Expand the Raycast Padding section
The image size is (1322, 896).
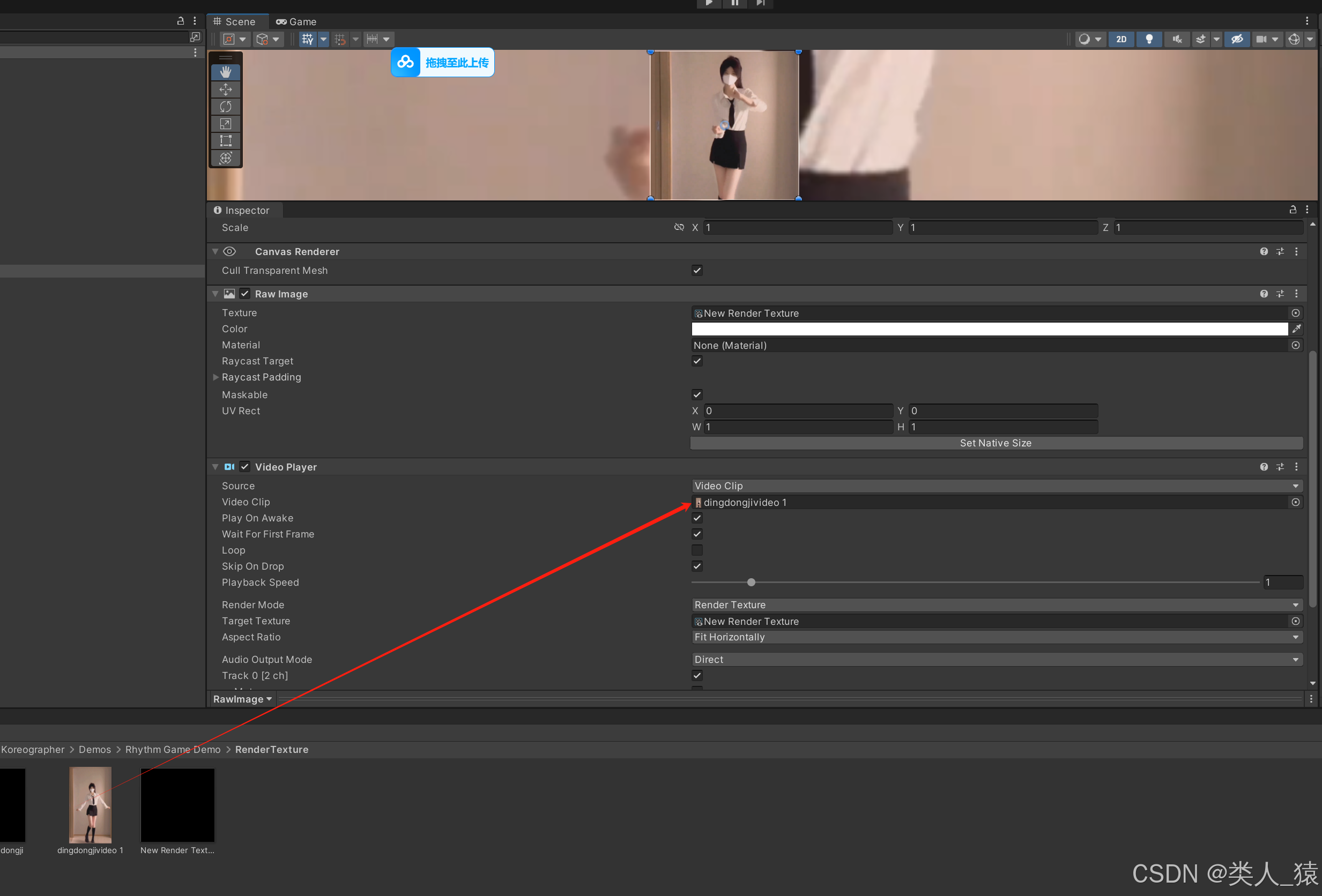pos(216,377)
